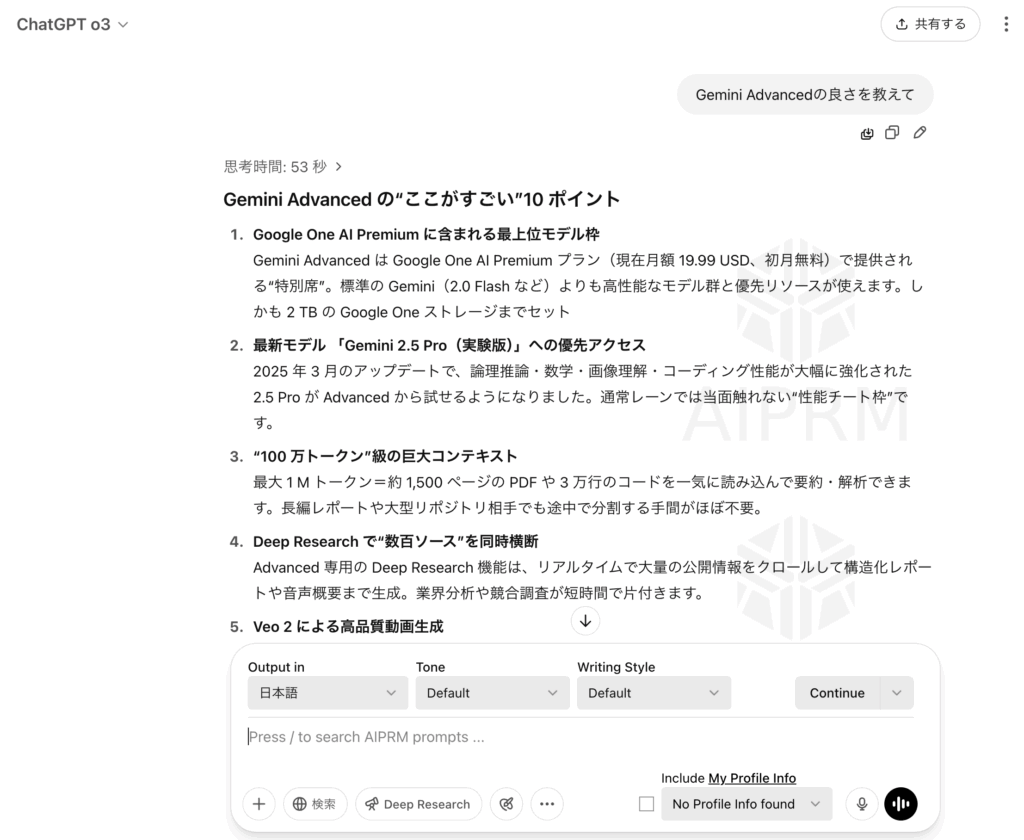This screenshot has width=1024, height=840.
Task: Click item 3 “100 万トークン” heading
Action: [x=385, y=456]
